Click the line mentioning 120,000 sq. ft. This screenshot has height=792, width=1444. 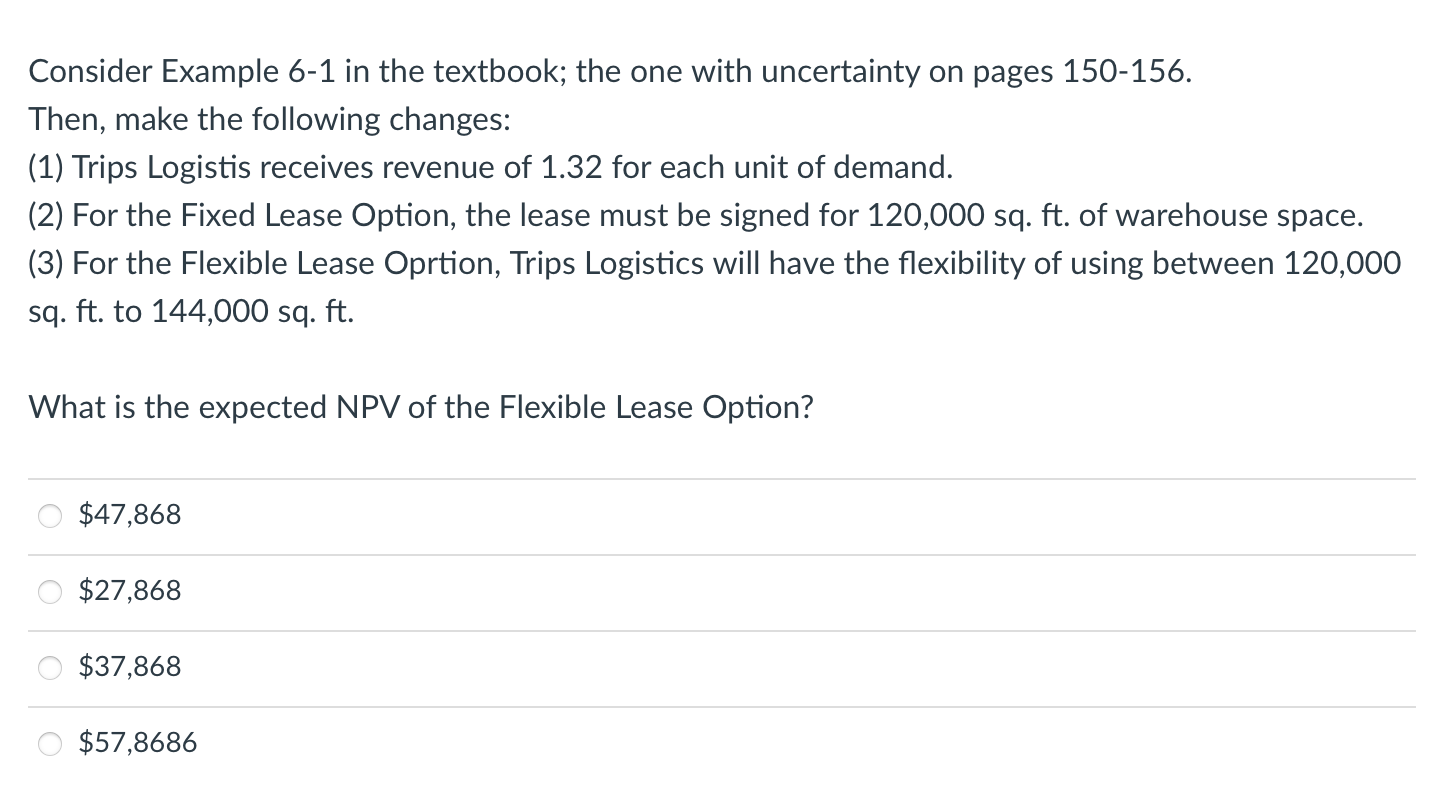695,215
